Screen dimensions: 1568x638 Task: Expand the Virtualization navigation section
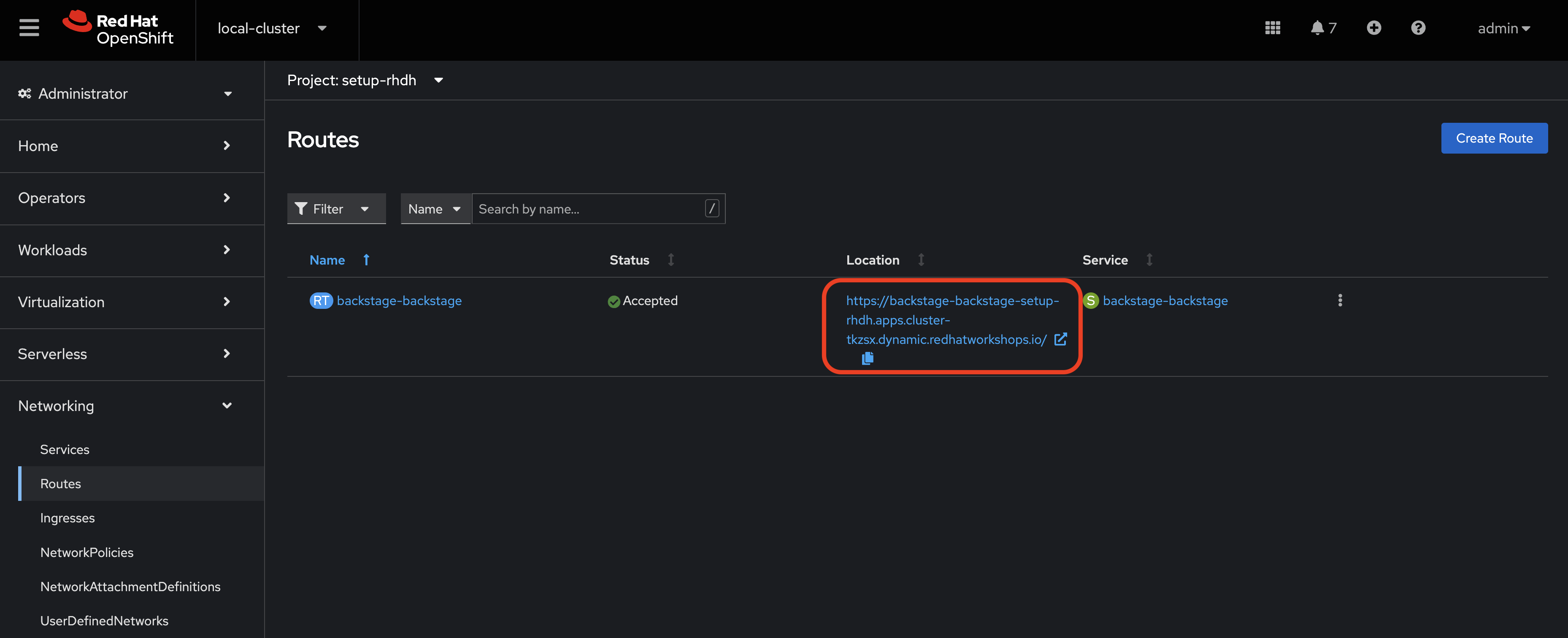(x=132, y=302)
